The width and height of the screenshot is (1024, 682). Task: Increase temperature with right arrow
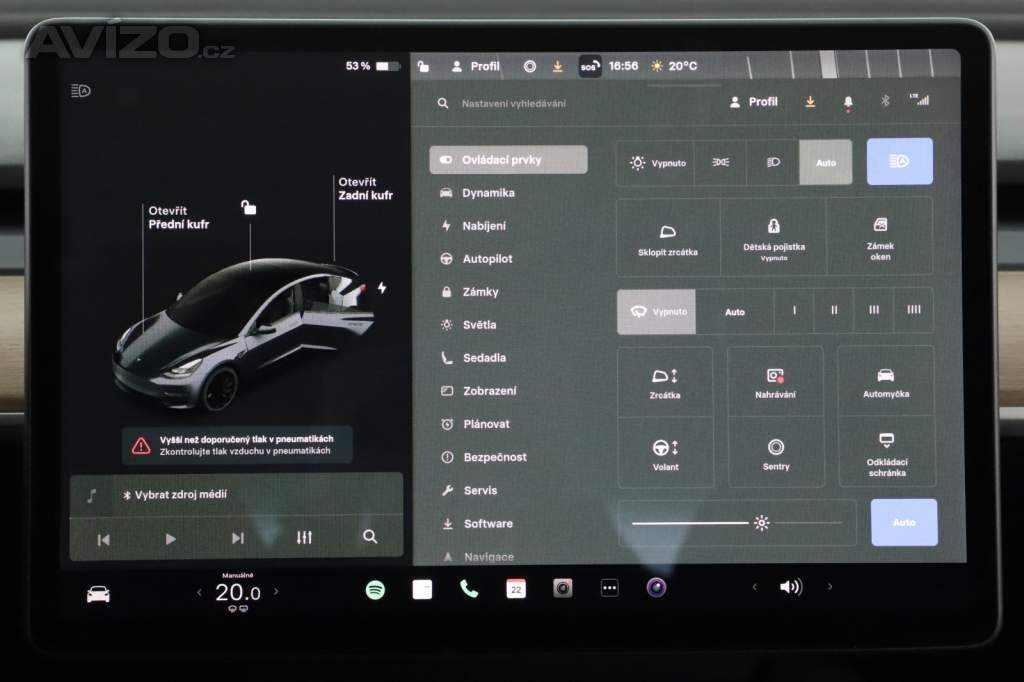[x=276, y=592]
